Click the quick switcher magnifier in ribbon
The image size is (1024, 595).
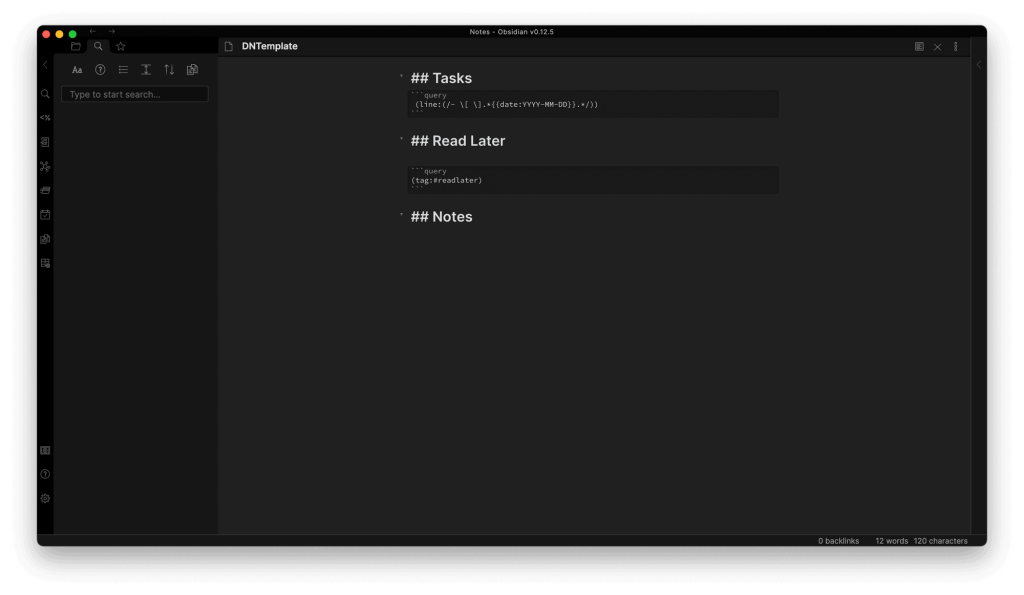(45, 94)
